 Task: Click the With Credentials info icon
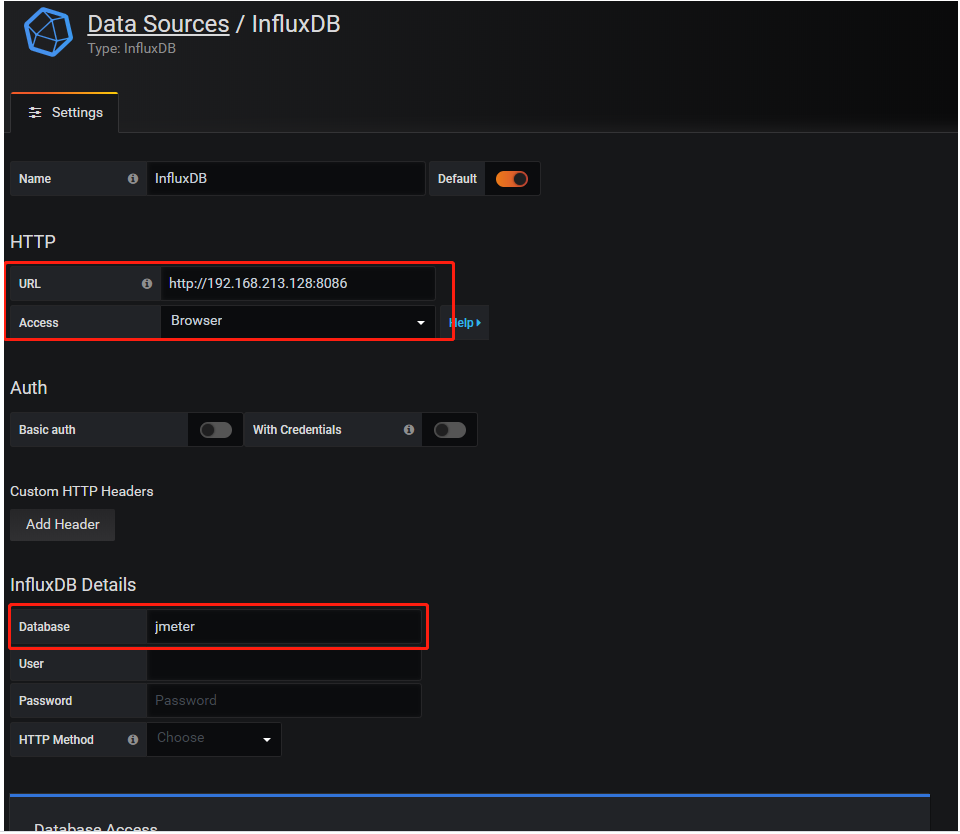coord(409,430)
